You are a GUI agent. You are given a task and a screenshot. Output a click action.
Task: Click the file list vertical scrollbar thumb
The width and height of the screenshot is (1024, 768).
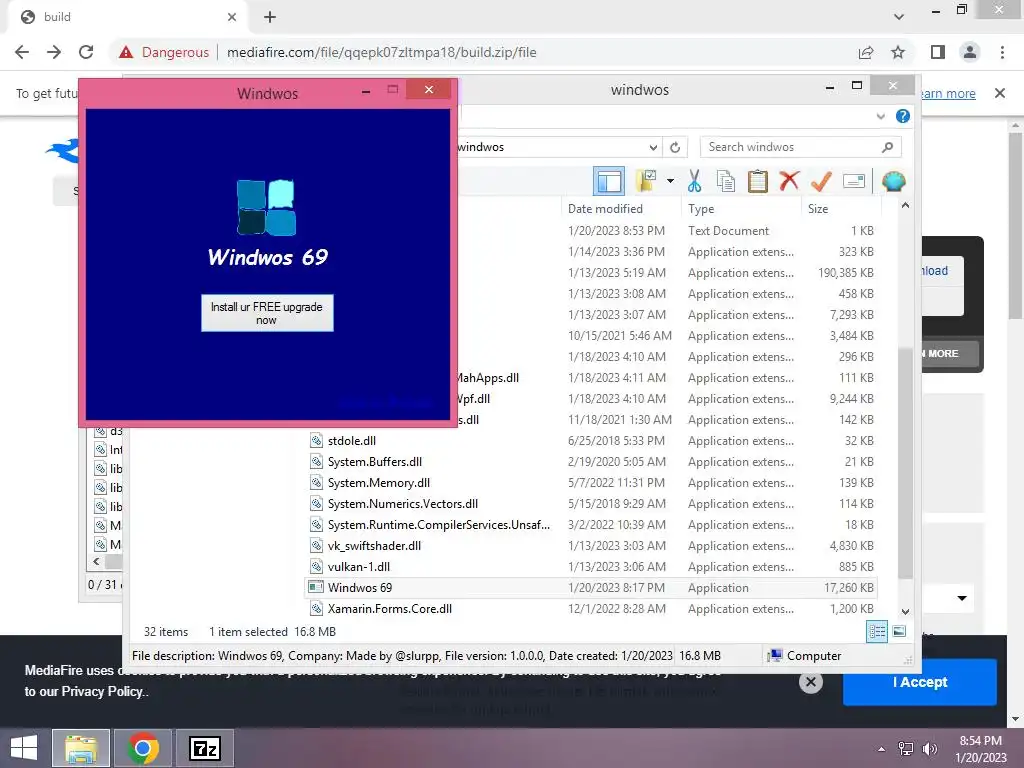coord(905,462)
